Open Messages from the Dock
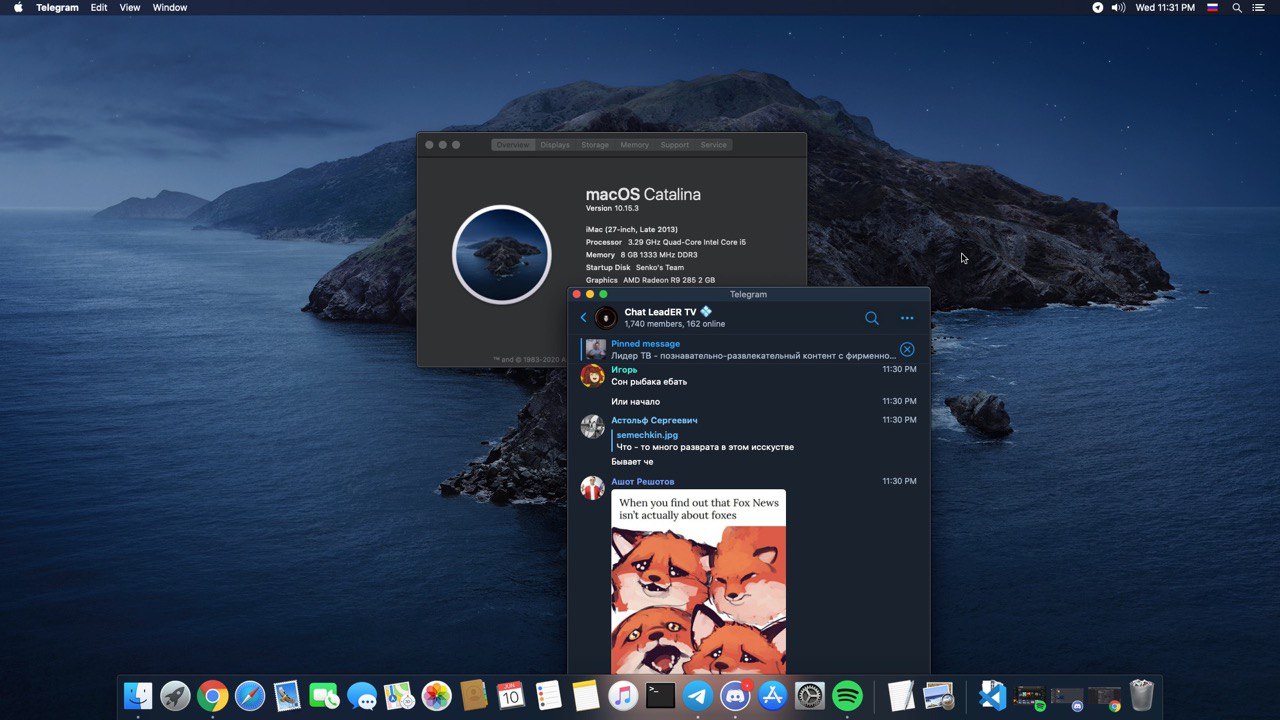This screenshot has height=720, width=1280. [x=362, y=695]
